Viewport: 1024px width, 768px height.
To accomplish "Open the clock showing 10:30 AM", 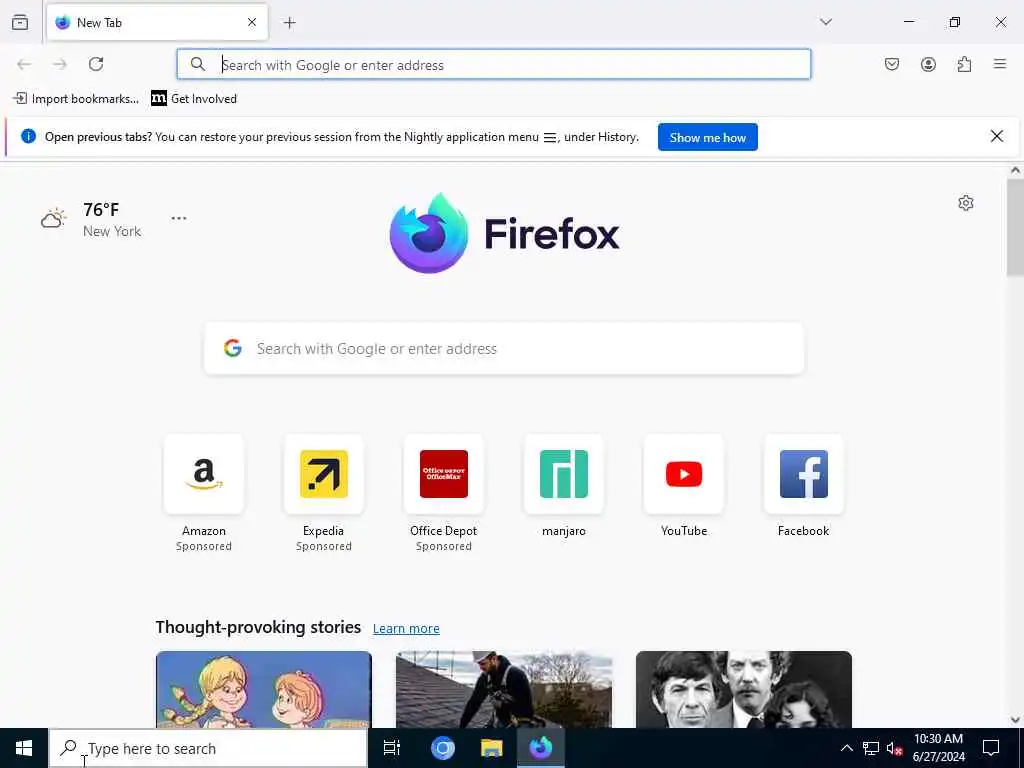I will (938, 748).
